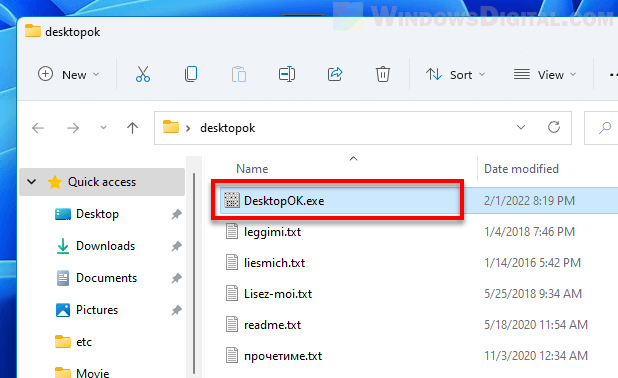Click the pin icon next to Downloads
The width and height of the screenshot is (618, 378).
177,246
